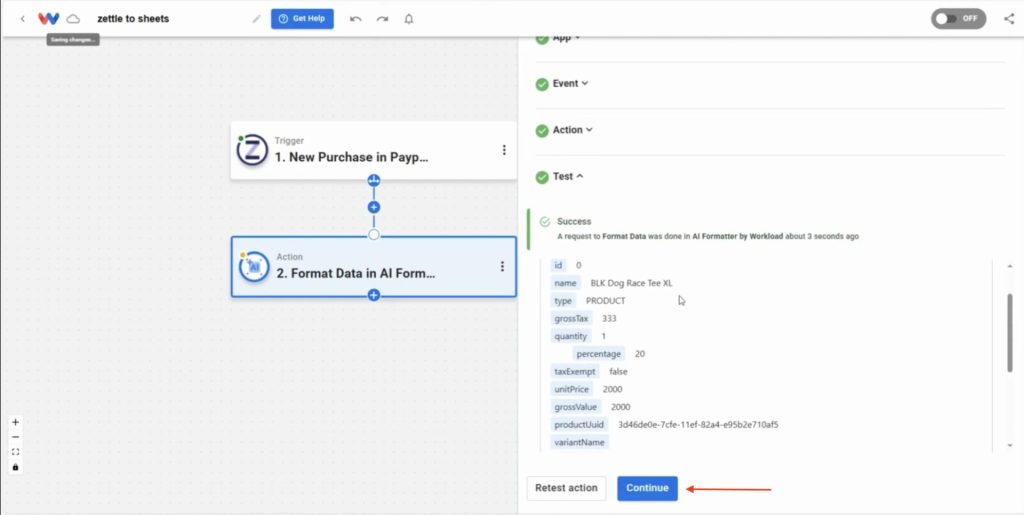The width and height of the screenshot is (1024, 515).
Task: Add path via branch icon below trigger
Action: 374,180
